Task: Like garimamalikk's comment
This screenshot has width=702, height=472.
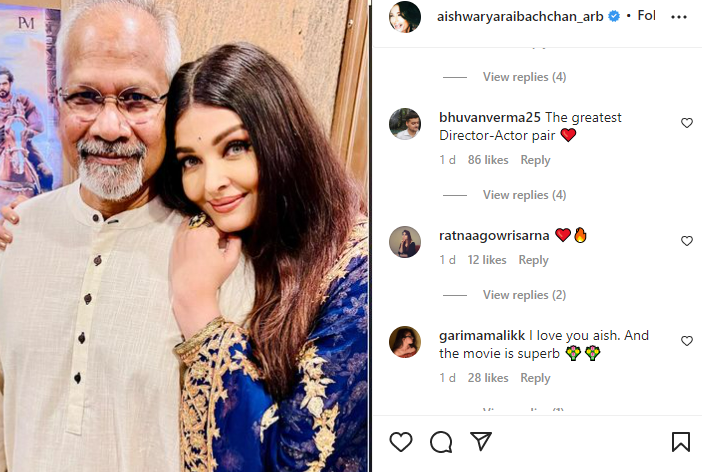Action: point(687,341)
